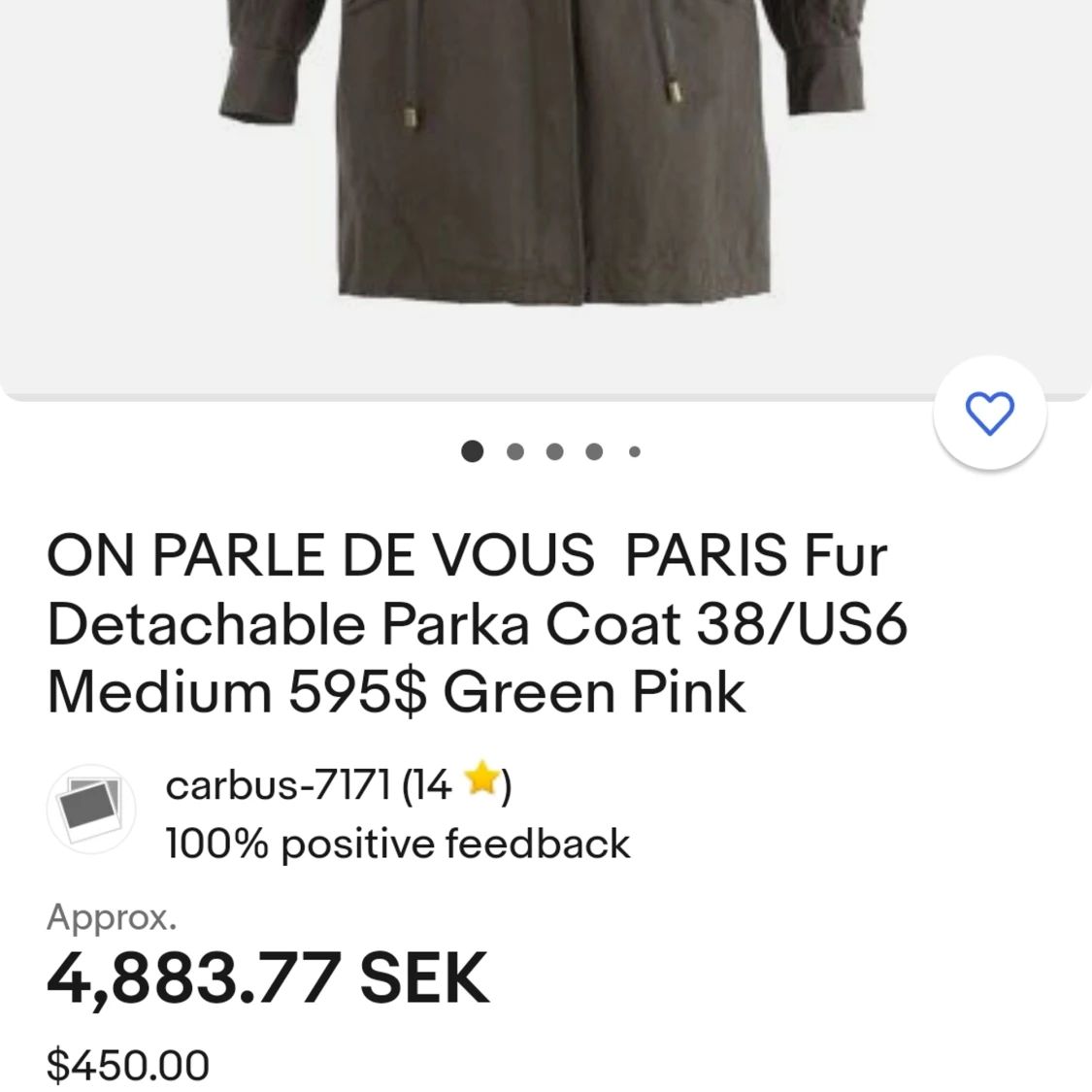Click the seller information row
Image resolution: width=1092 pixels, height=1092 pixels.
(340, 810)
